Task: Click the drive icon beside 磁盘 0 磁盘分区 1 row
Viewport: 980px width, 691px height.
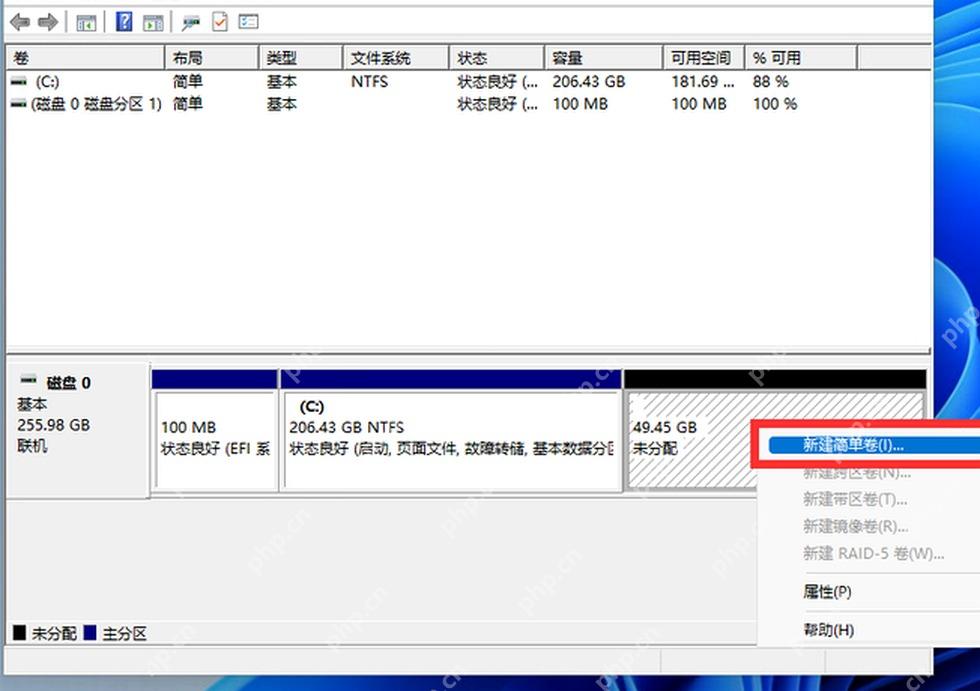Action: click(x=19, y=104)
